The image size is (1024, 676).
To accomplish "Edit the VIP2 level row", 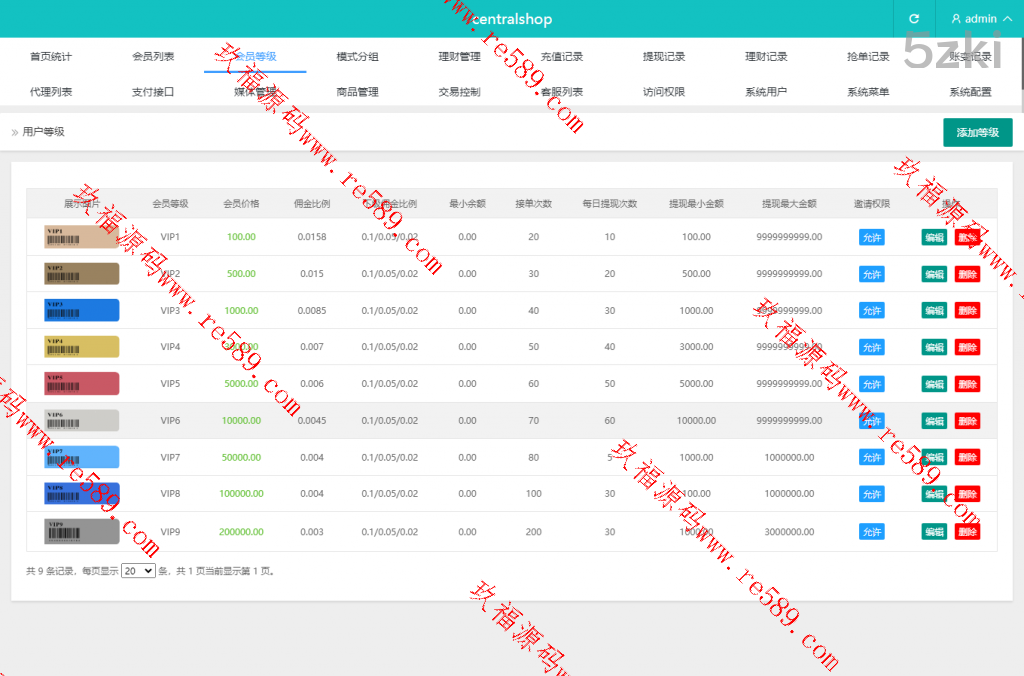I will click(934, 274).
